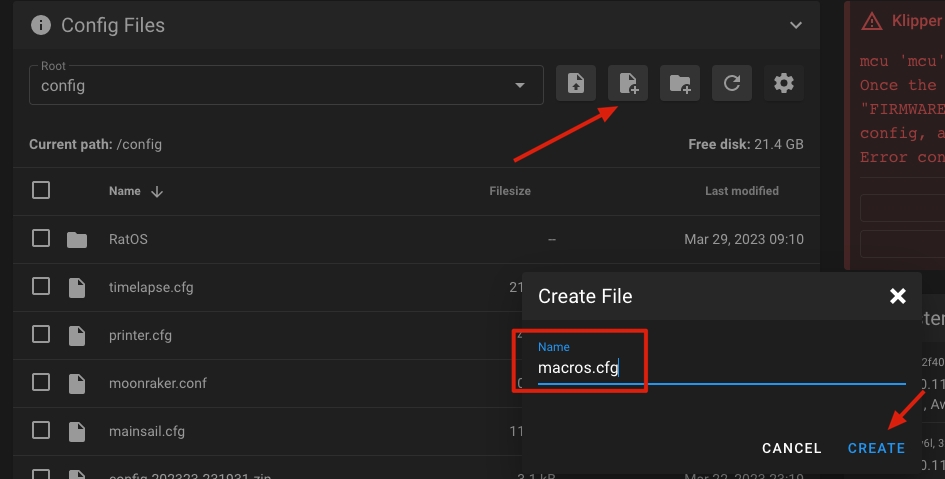Open printer.cfg file

[140, 336]
